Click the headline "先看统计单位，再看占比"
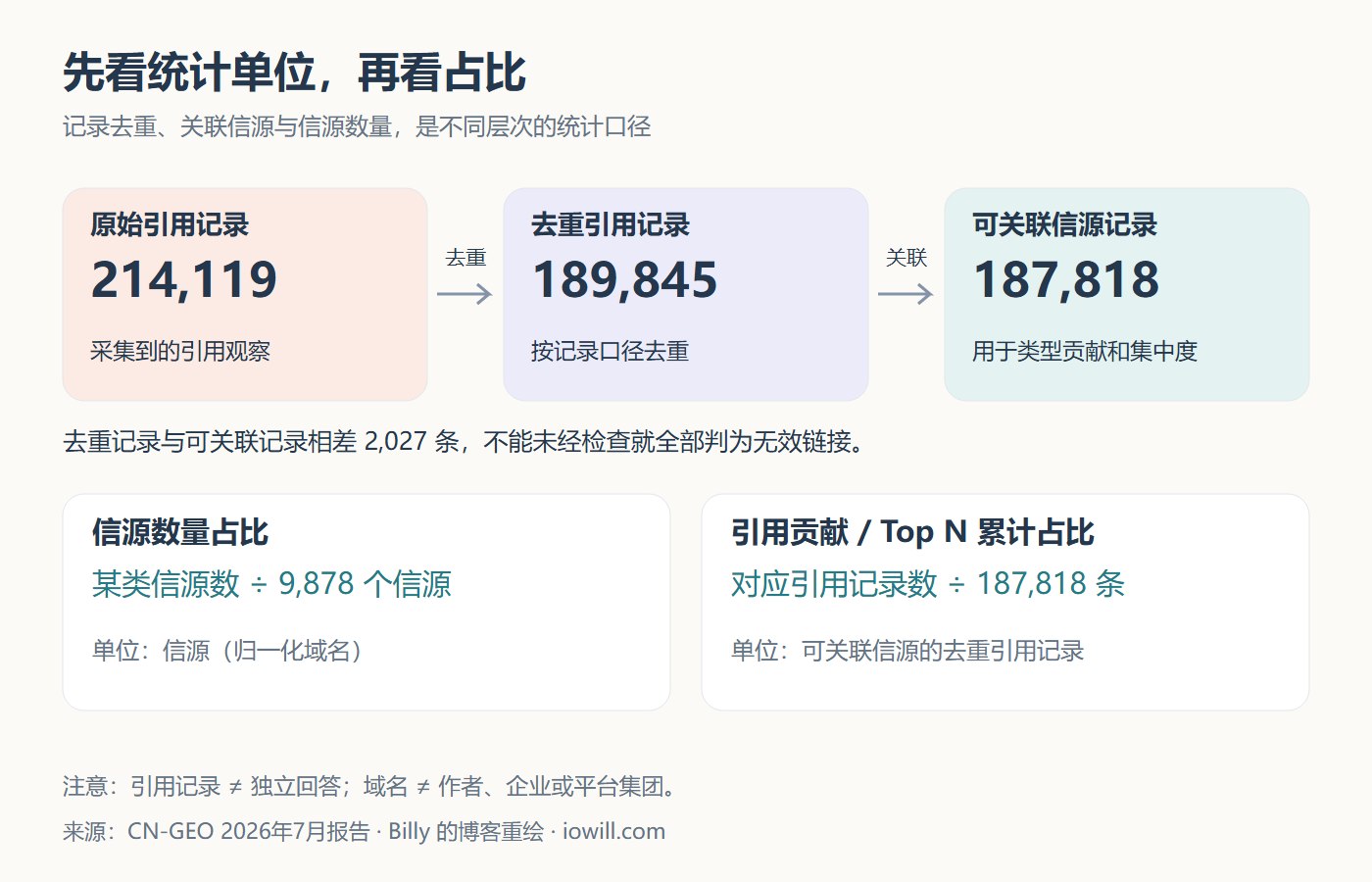Screen dimensions: 1372x882 pyautogui.click(x=295, y=73)
